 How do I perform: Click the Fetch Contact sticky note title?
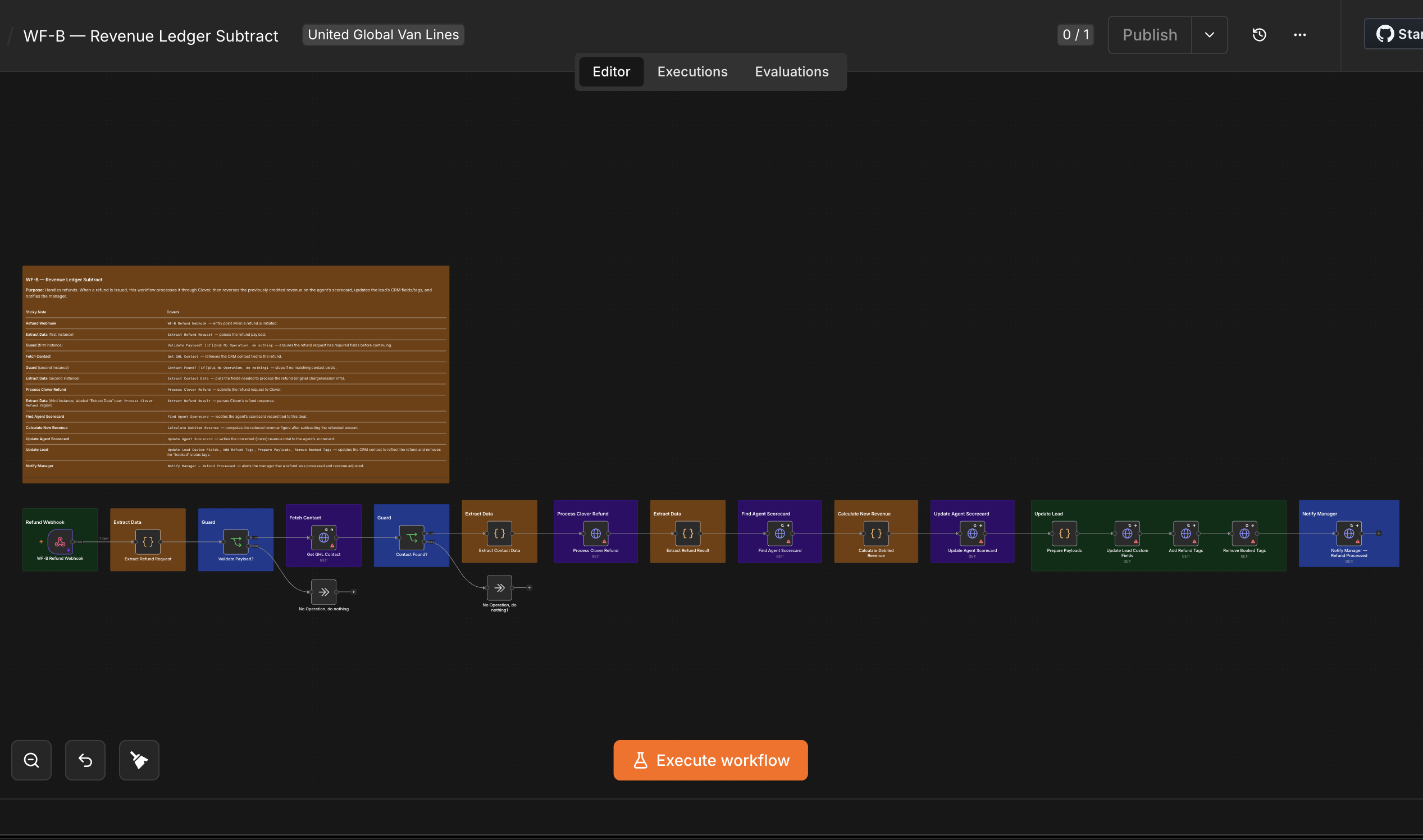click(305, 518)
